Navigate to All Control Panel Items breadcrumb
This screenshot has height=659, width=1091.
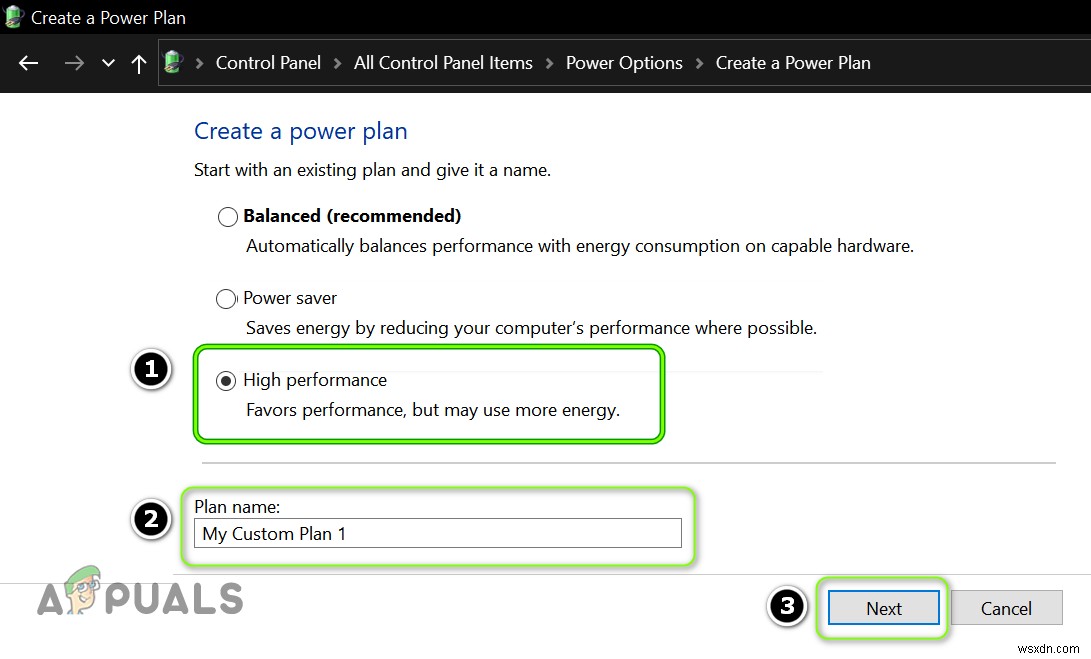[443, 62]
